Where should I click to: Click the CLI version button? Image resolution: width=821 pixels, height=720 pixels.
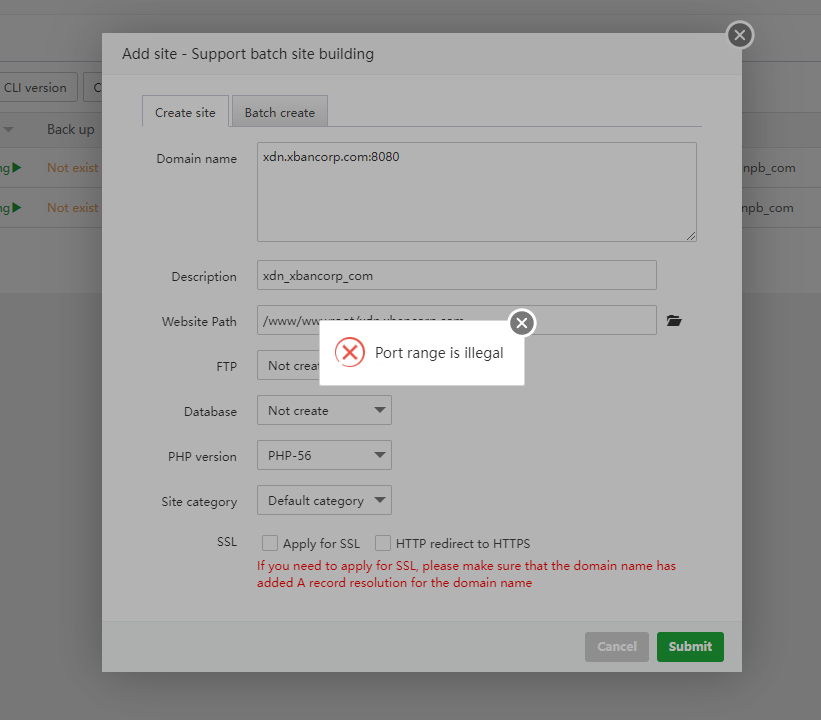pos(38,88)
